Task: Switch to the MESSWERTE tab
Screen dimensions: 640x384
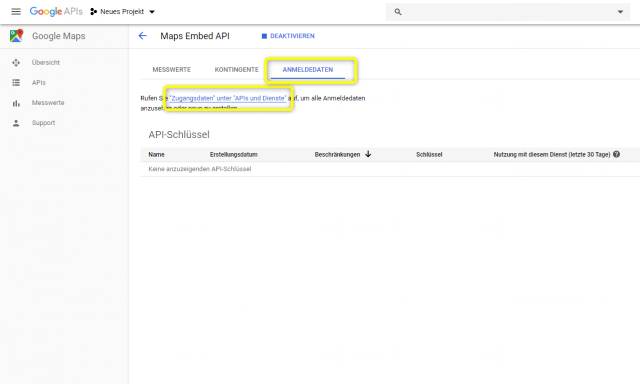Action: point(171,70)
